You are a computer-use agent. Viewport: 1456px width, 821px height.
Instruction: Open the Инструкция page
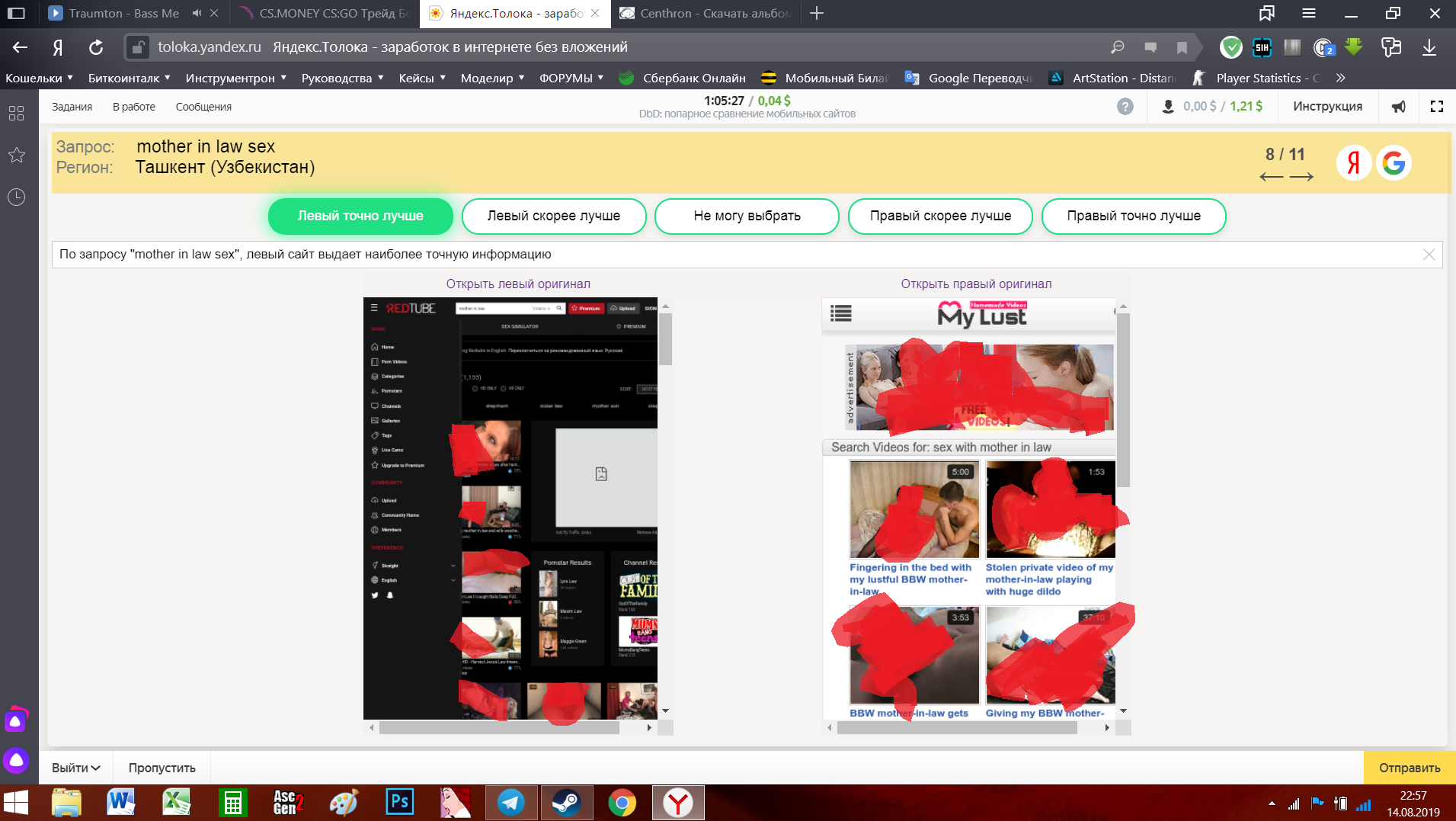(1327, 107)
